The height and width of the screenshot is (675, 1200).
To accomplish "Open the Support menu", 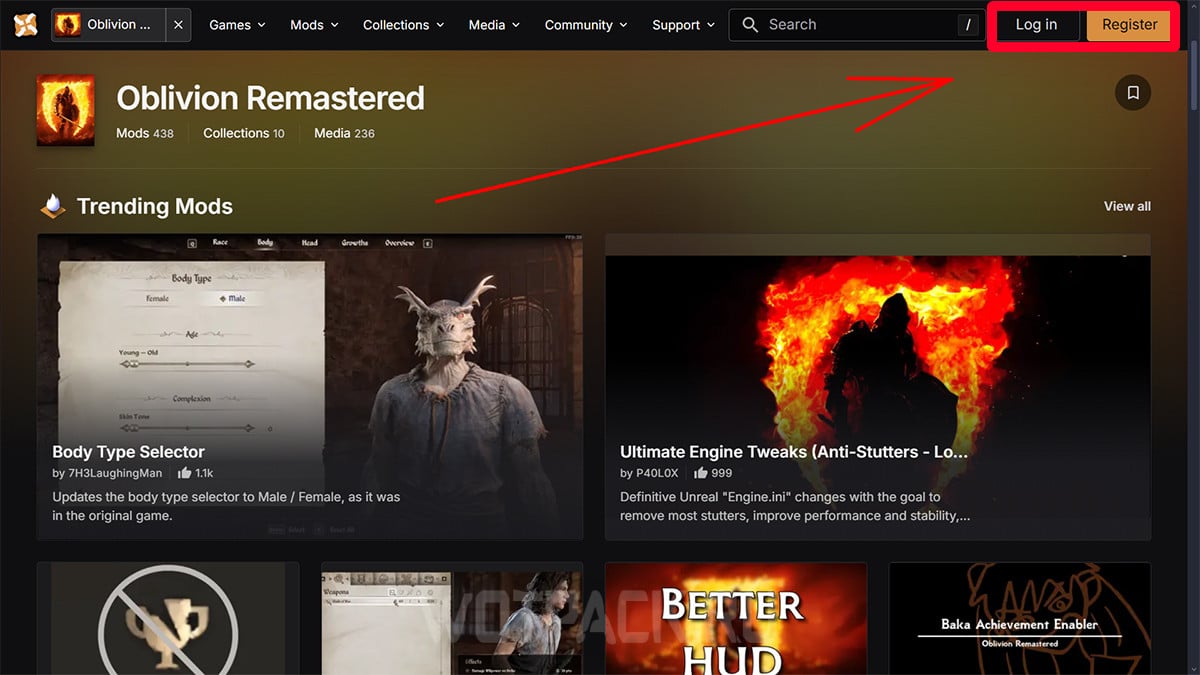I will pyautogui.click(x=684, y=25).
